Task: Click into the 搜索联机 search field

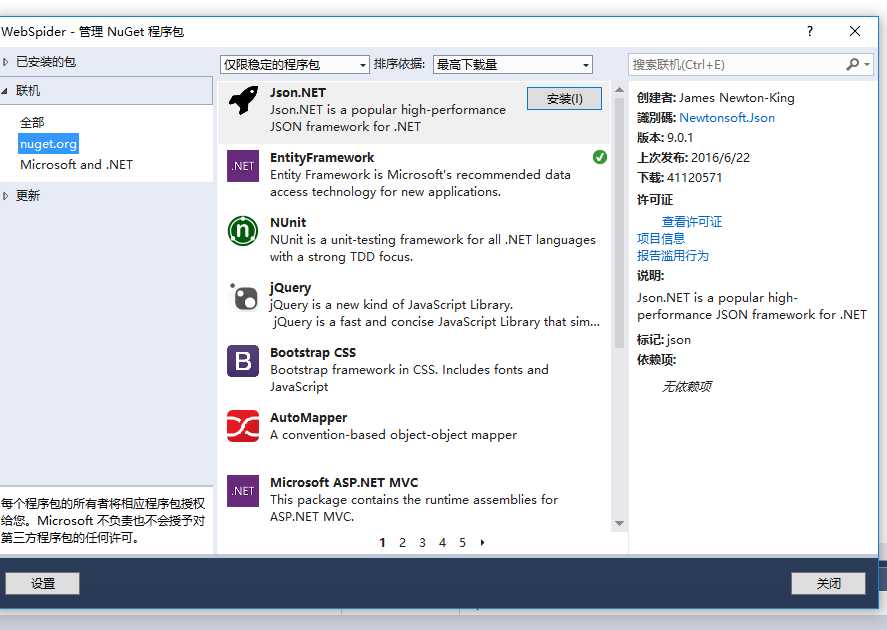Action: (735, 64)
